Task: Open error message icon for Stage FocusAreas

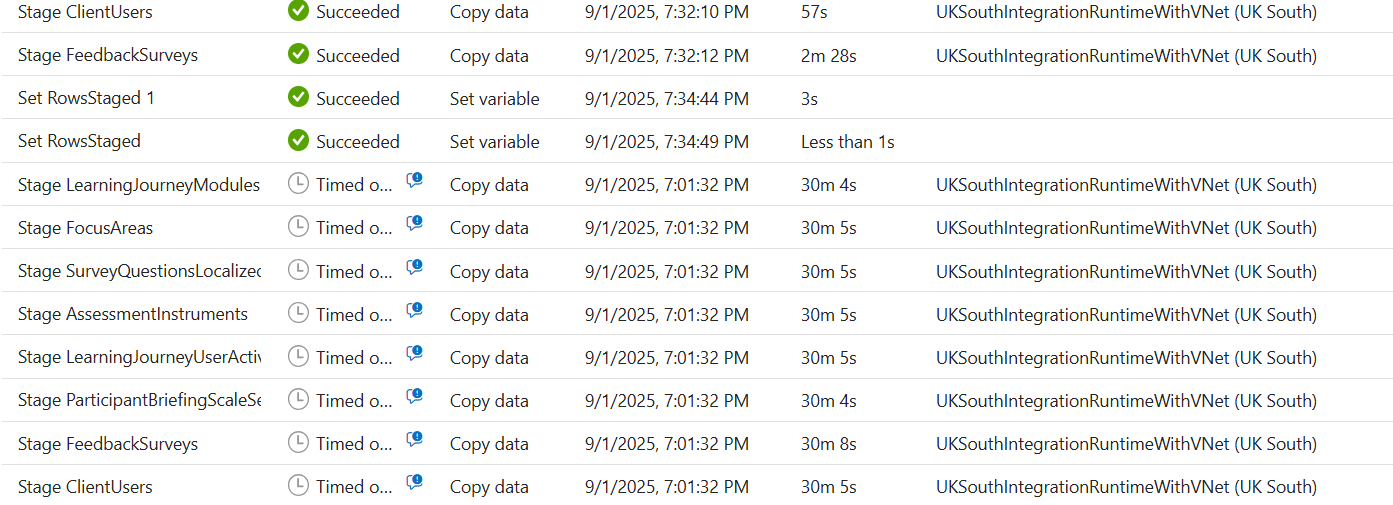Action: pos(414,223)
